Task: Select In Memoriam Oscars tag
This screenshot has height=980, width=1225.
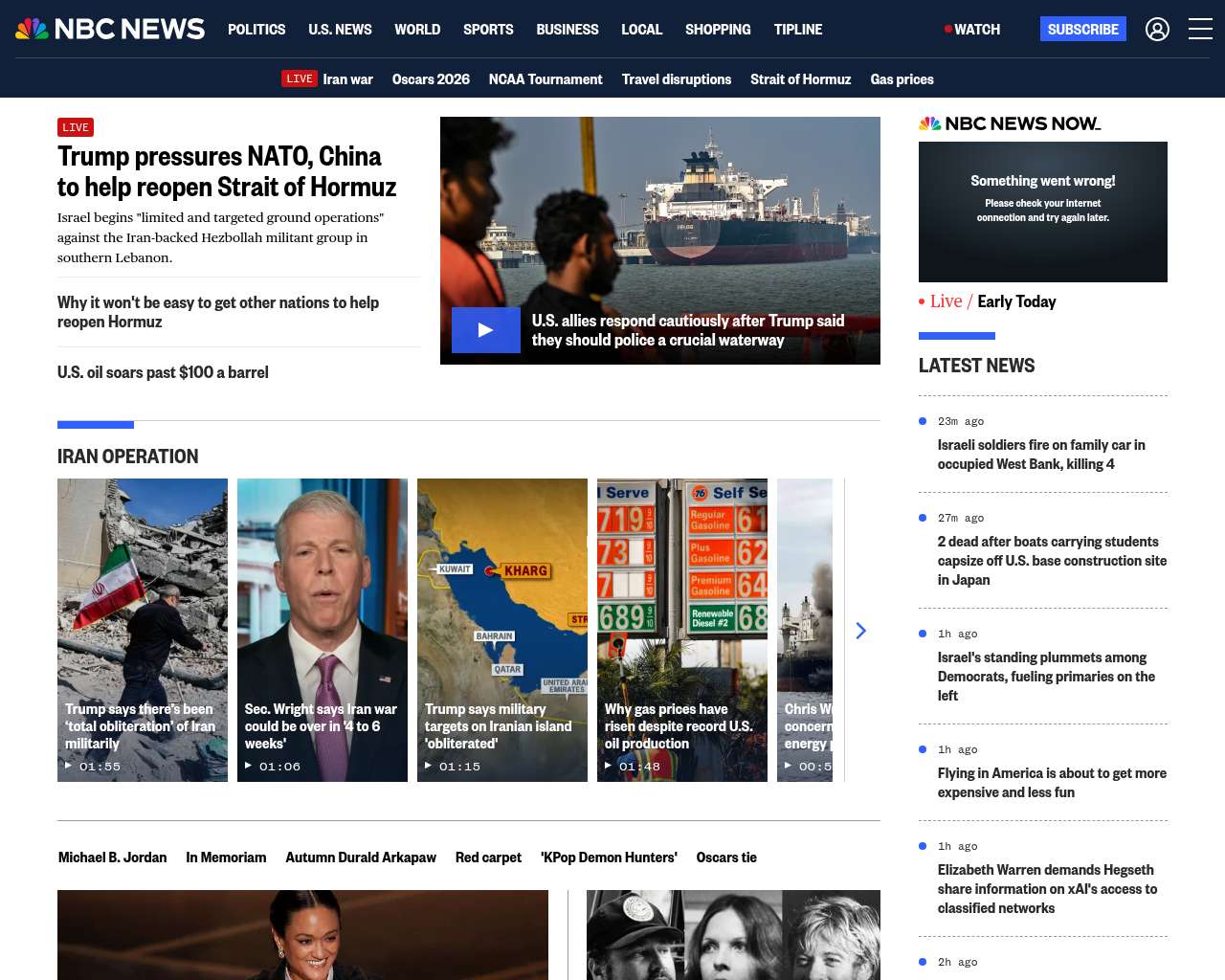Action: pos(226,857)
